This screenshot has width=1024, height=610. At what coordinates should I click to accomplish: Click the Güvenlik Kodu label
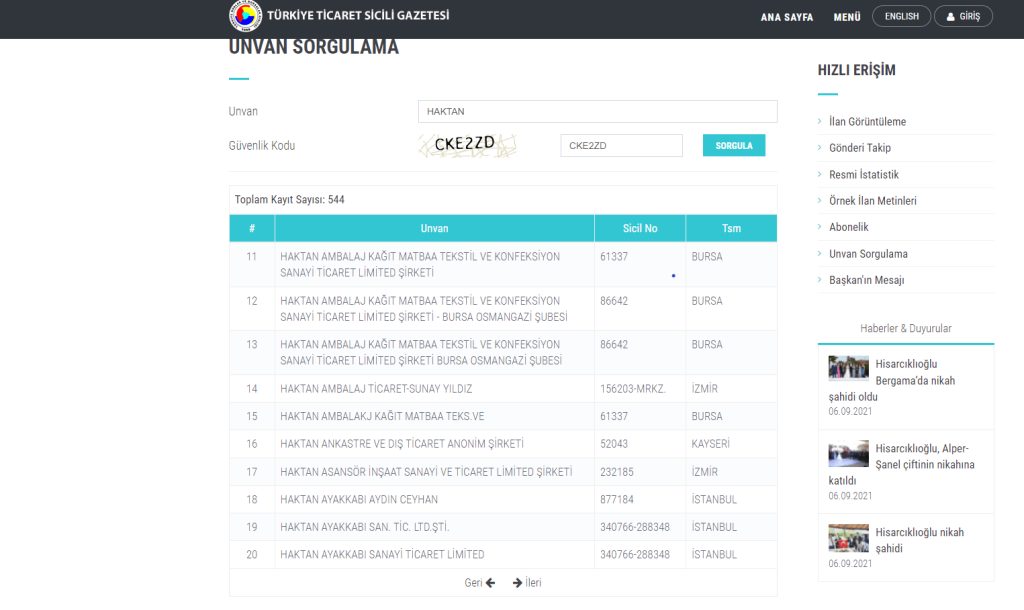coord(262,146)
